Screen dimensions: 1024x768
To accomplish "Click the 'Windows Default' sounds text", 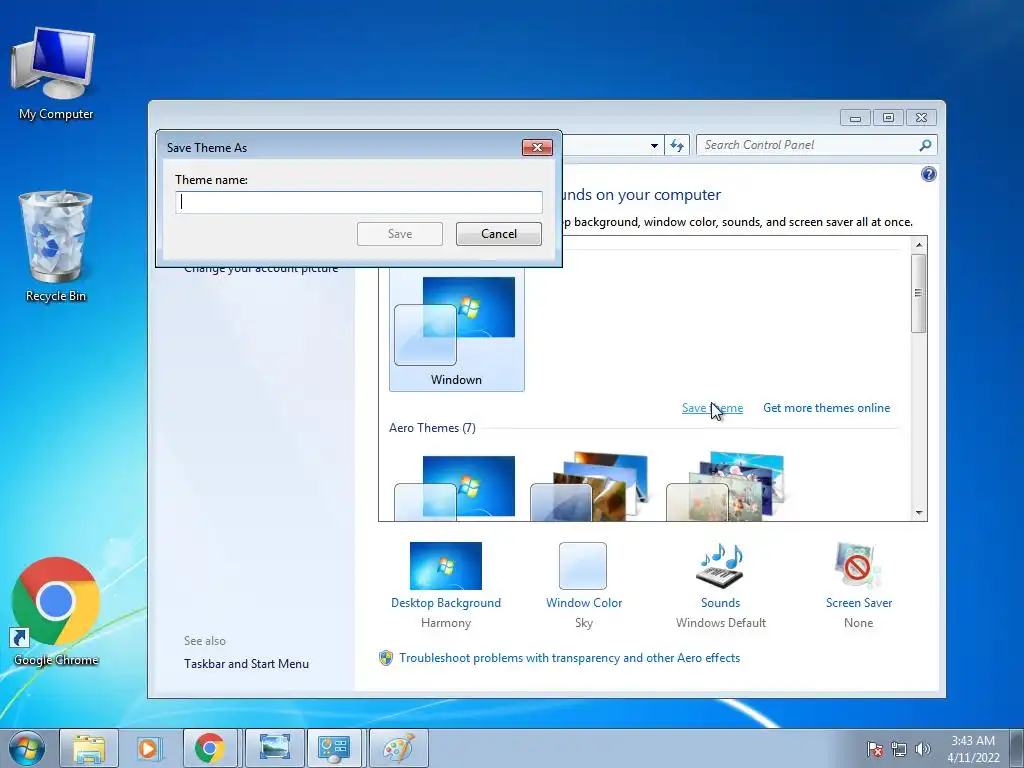I will pyautogui.click(x=720, y=623).
